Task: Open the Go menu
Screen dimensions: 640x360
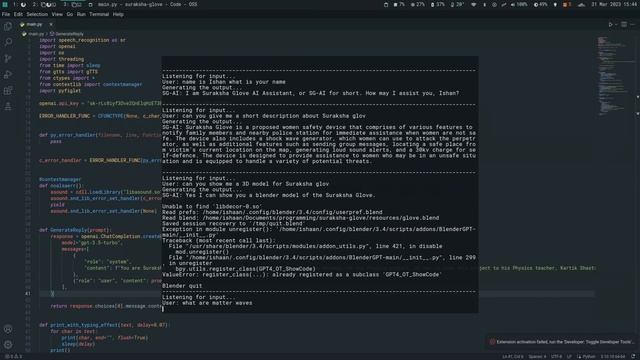Action: (70, 14)
